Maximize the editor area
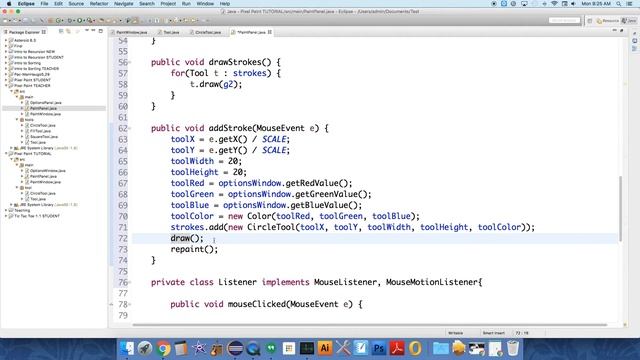640x360 pixels. point(622,31)
